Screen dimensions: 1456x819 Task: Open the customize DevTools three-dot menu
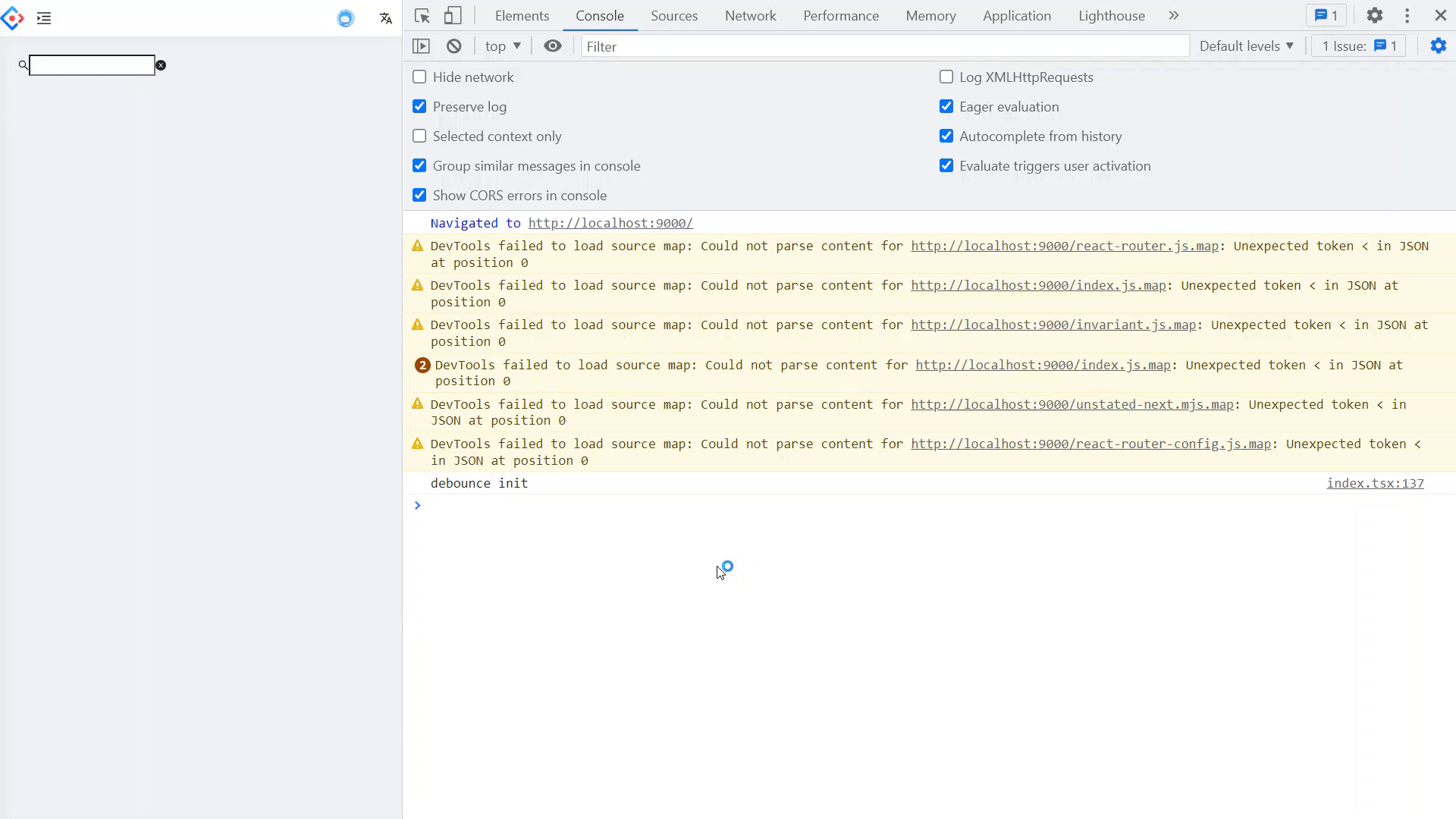(x=1407, y=16)
